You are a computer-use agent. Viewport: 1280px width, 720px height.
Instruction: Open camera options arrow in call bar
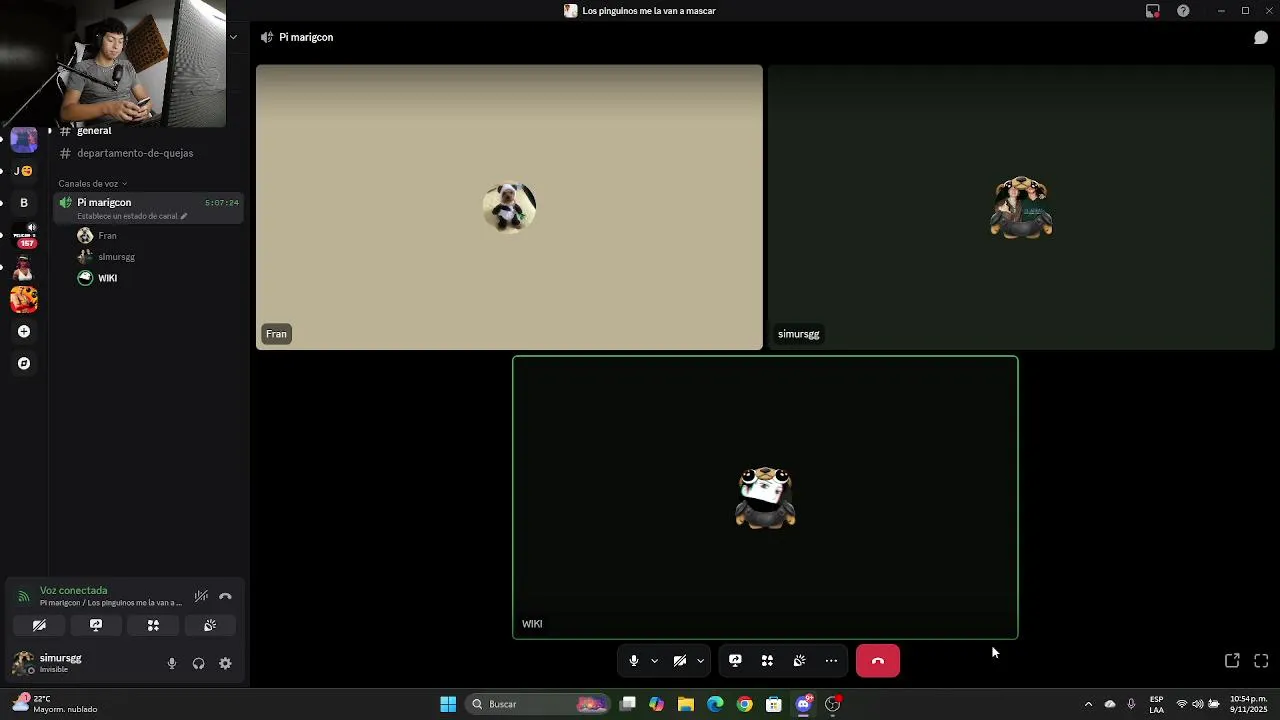pyautogui.click(x=700, y=661)
